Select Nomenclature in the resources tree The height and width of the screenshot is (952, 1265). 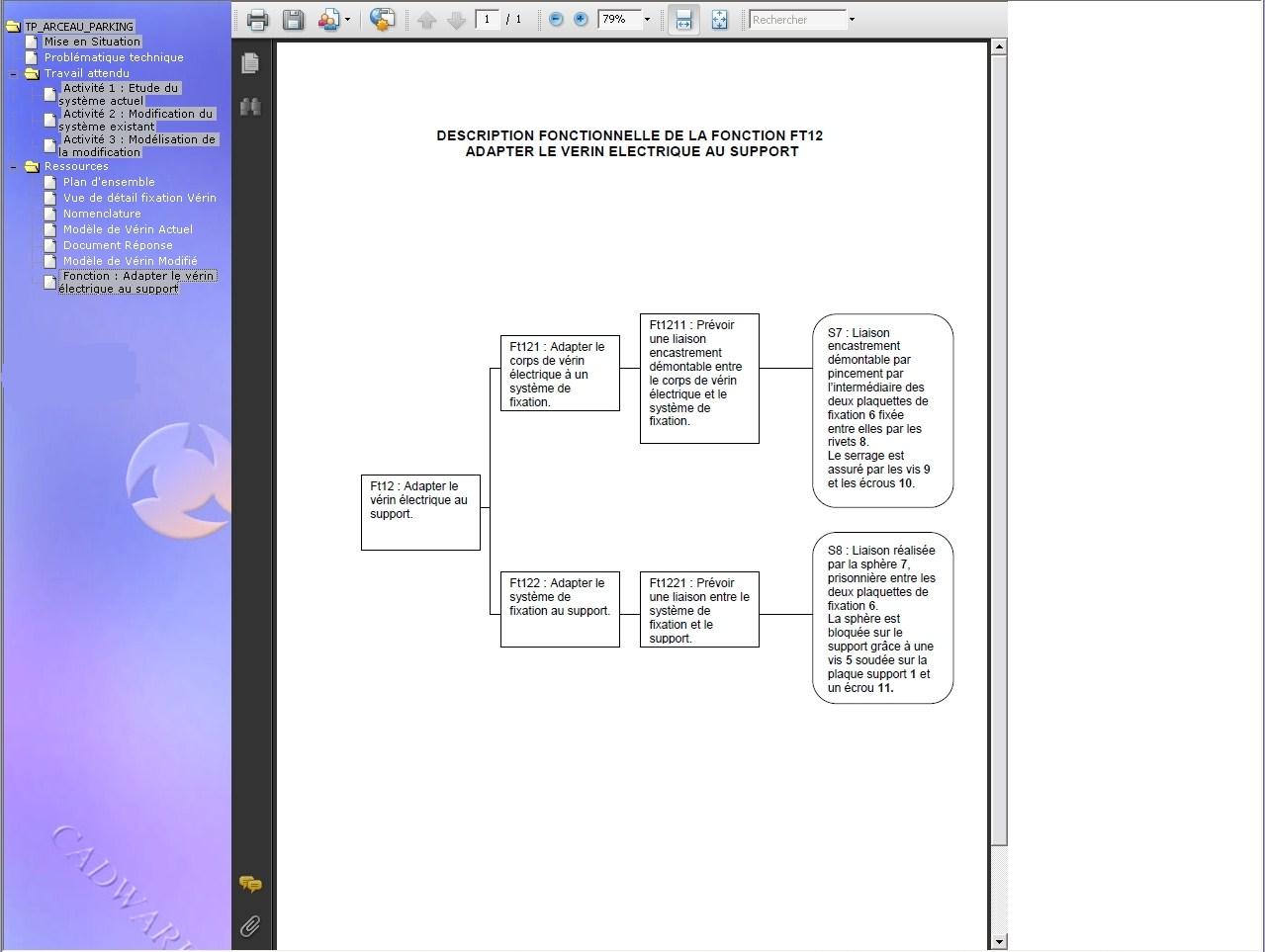[x=102, y=214]
